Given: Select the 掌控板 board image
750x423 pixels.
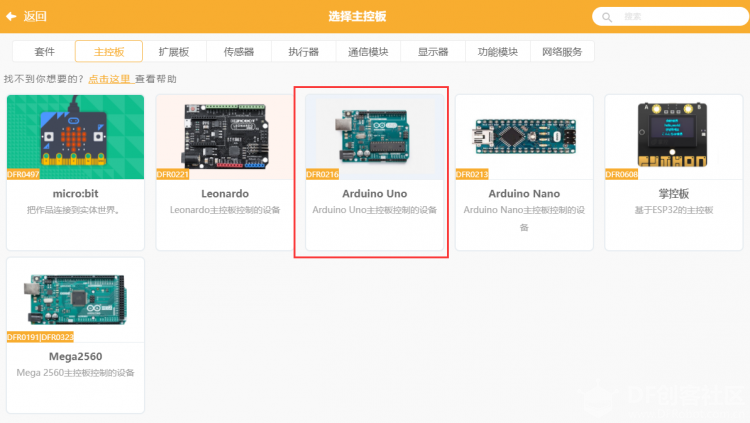Looking at the screenshot, I should coord(673,137).
